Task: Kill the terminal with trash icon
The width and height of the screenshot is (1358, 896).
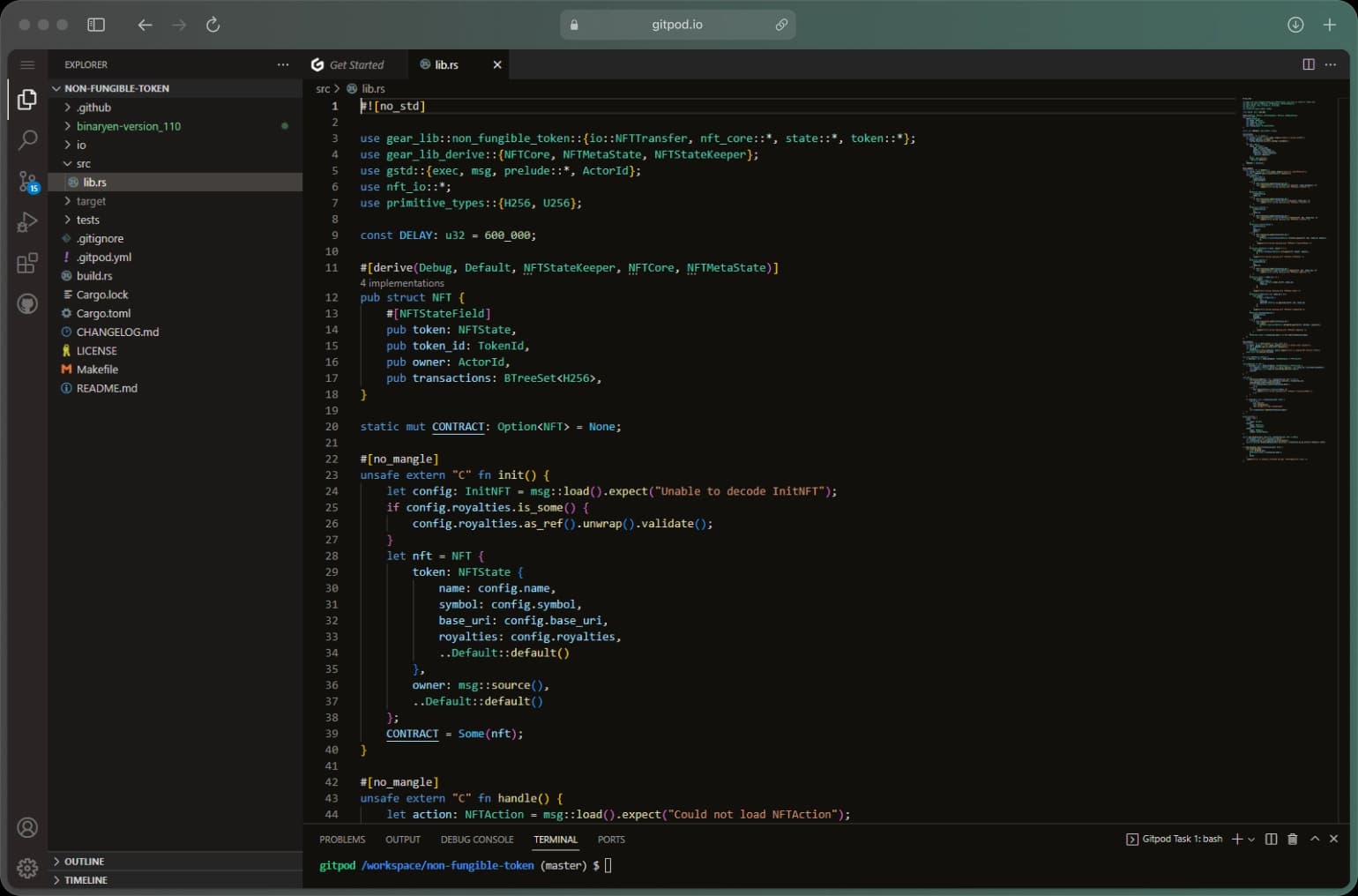Action: tap(1292, 839)
